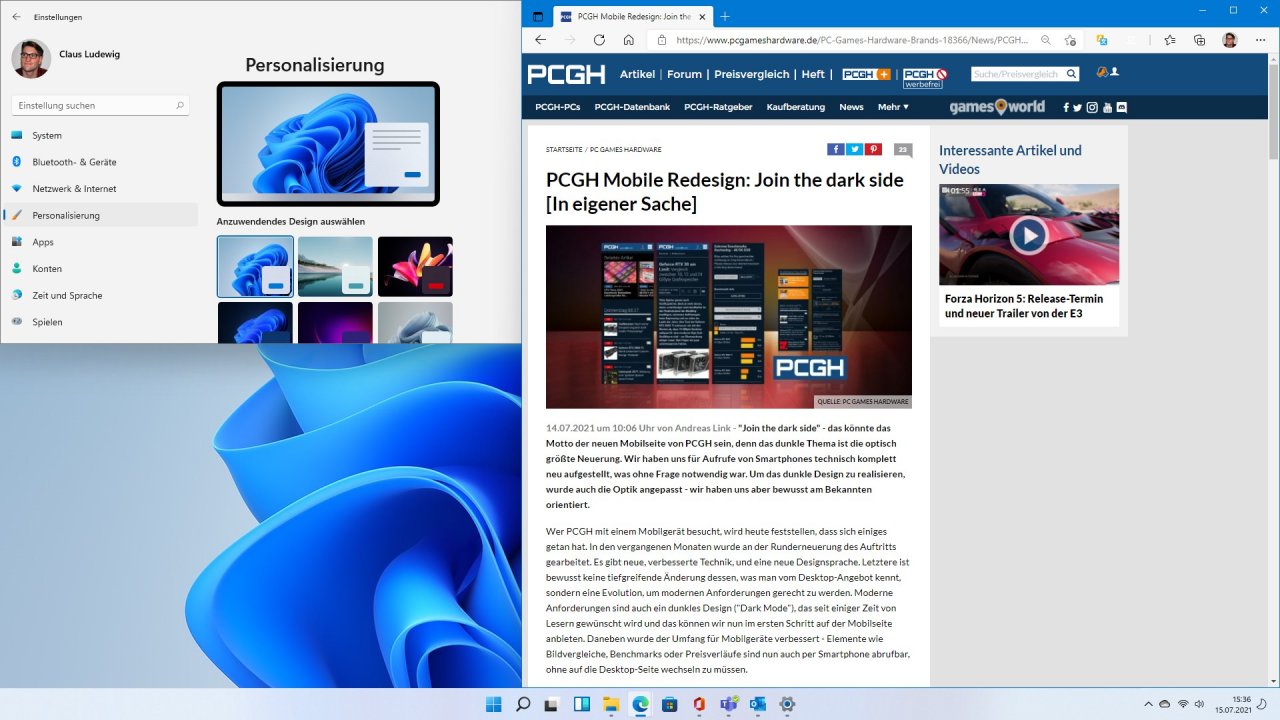Open the PCGH-Datenbank navigation item
The height and width of the screenshot is (720, 1280).
(x=632, y=107)
